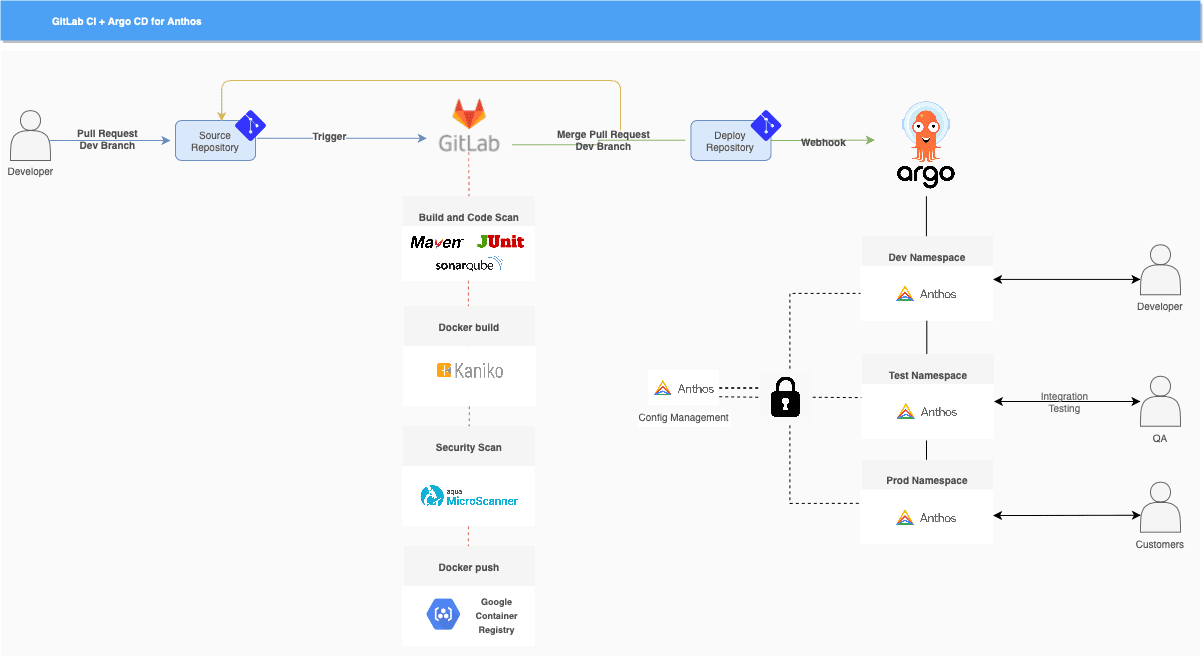Click the padlock icon between namespaces
Screen dimensions: 1203x657
coord(785,397)
